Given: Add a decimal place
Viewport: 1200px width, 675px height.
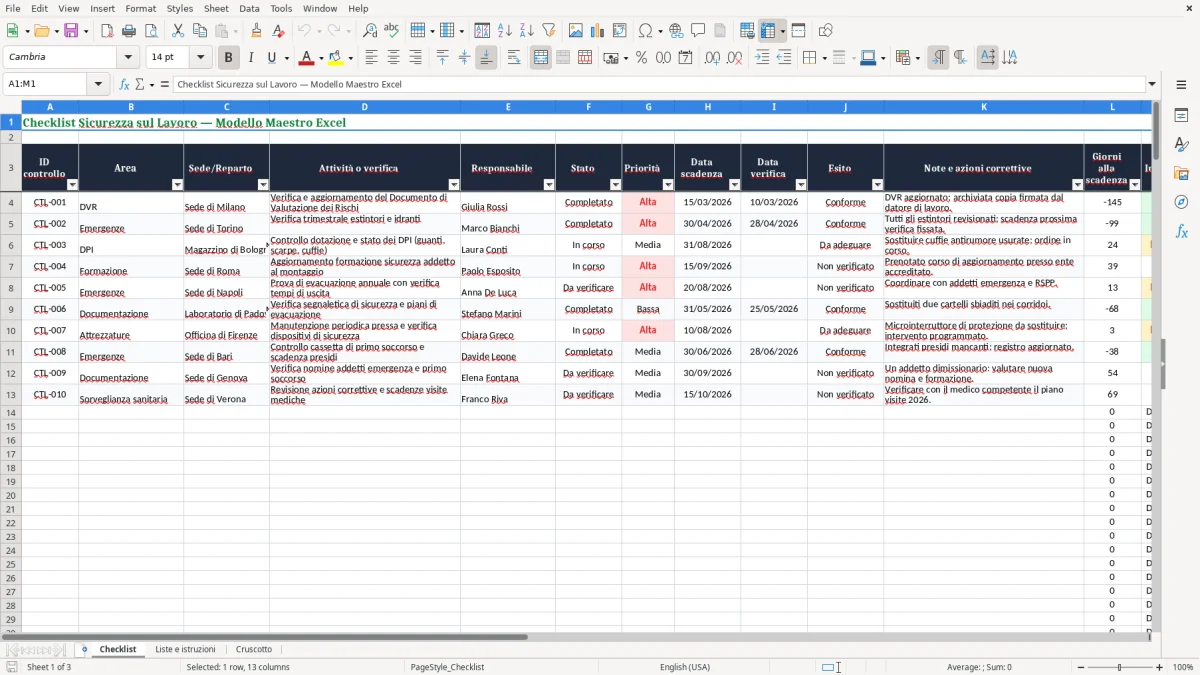Looking at the screenshot, I should pyautogui.click(x=712, y=58).
